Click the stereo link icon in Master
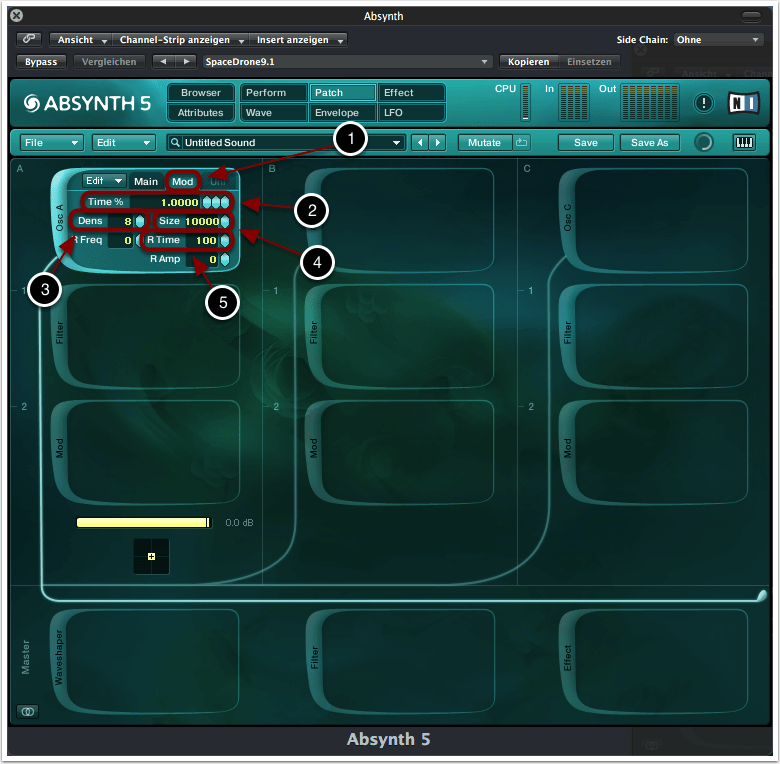780x764 pixels. coord(28,711)
